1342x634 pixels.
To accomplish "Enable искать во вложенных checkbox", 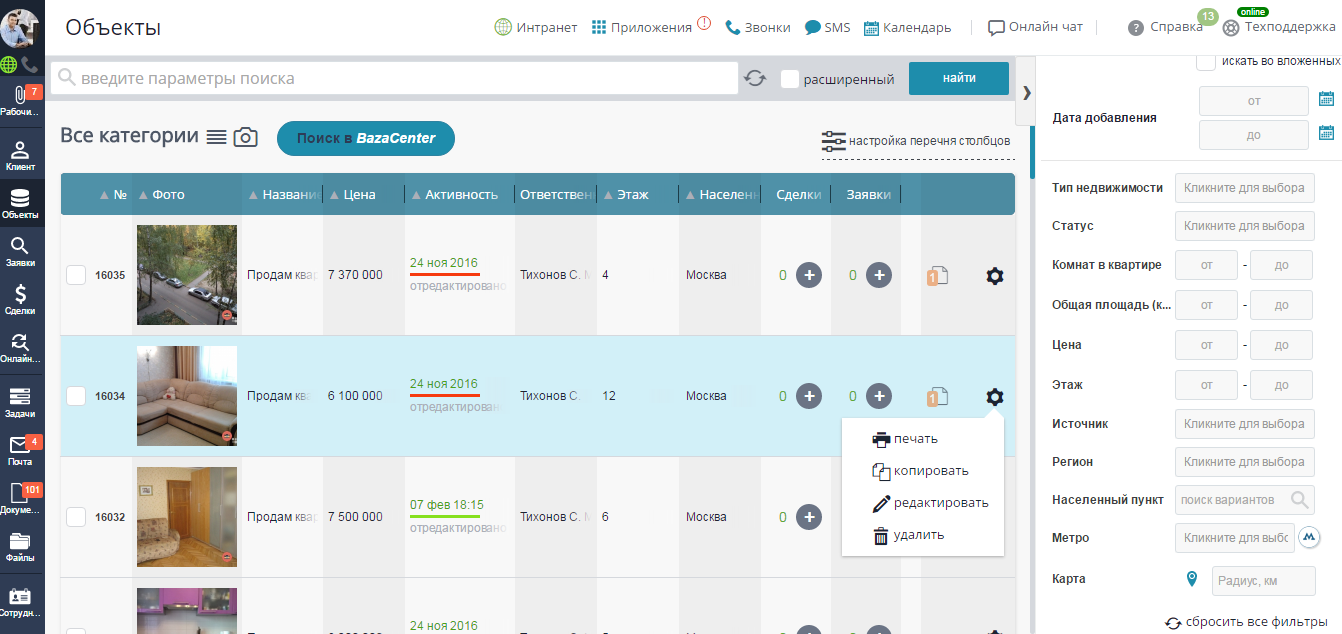I will coord(1206,62).
